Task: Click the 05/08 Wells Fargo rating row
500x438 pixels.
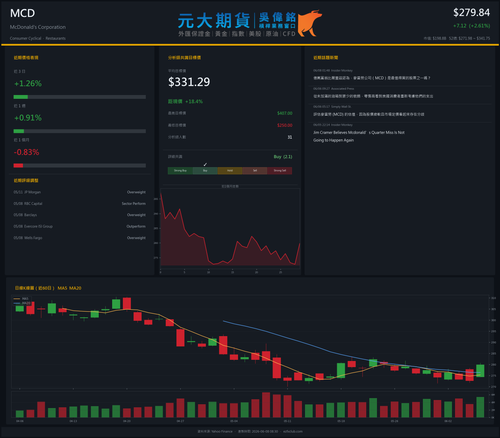Action: (x=80, y=238)
